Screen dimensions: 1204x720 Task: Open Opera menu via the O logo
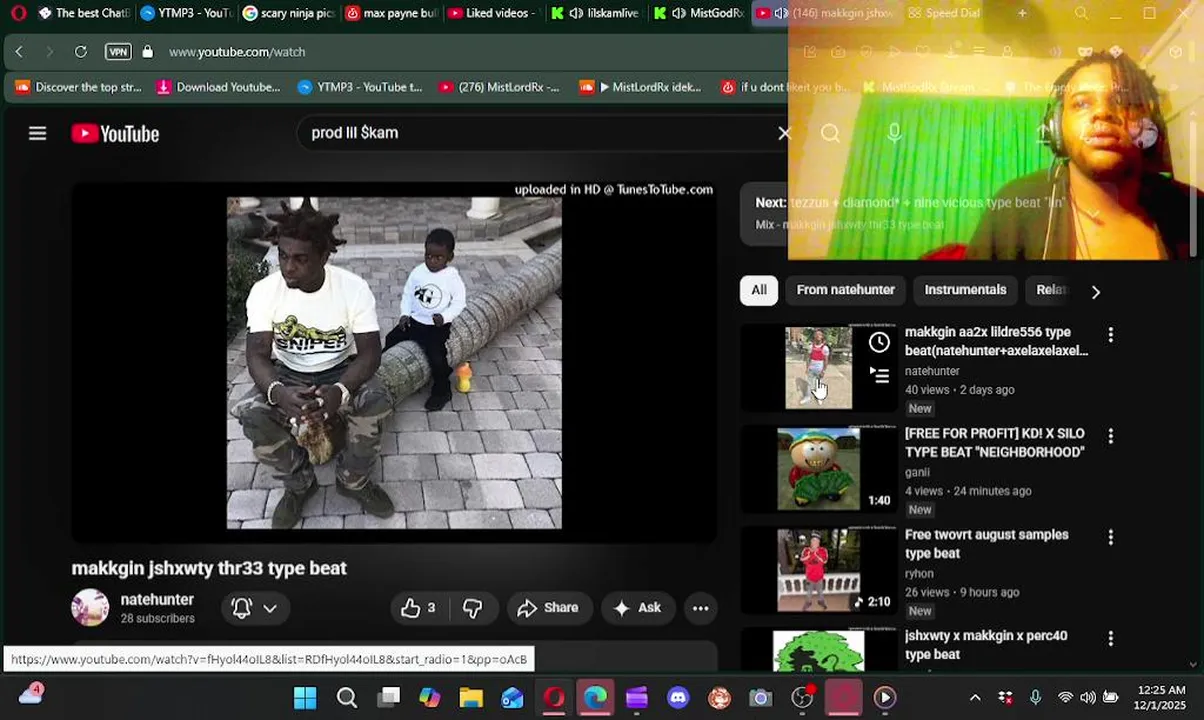[x=18, y=13]
